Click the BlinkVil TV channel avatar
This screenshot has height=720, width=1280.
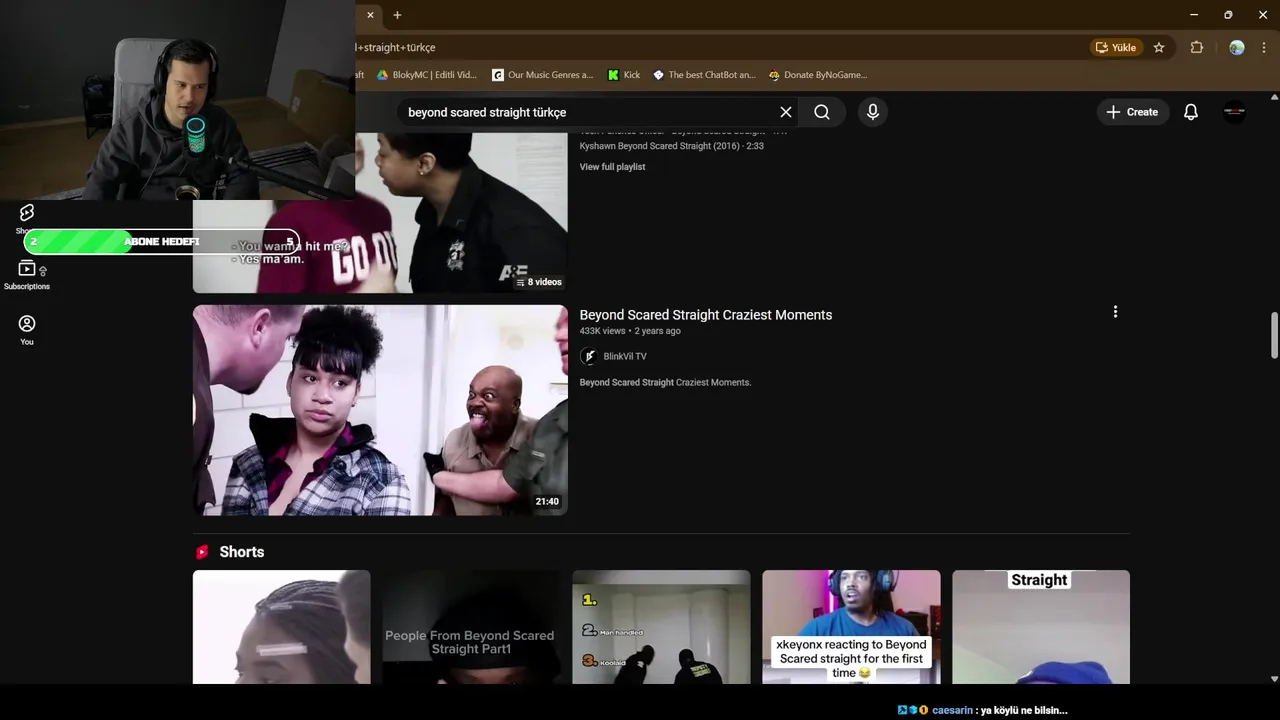point(589,357)
